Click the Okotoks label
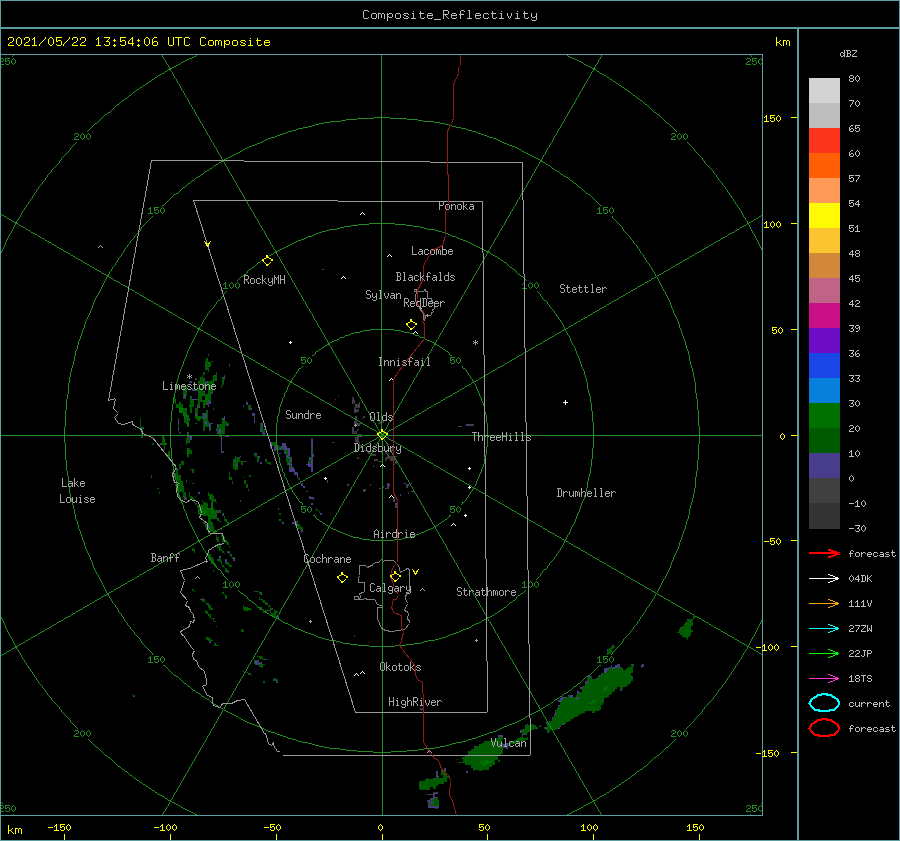Viewport: 900px width, 841px height. (400, 666)
